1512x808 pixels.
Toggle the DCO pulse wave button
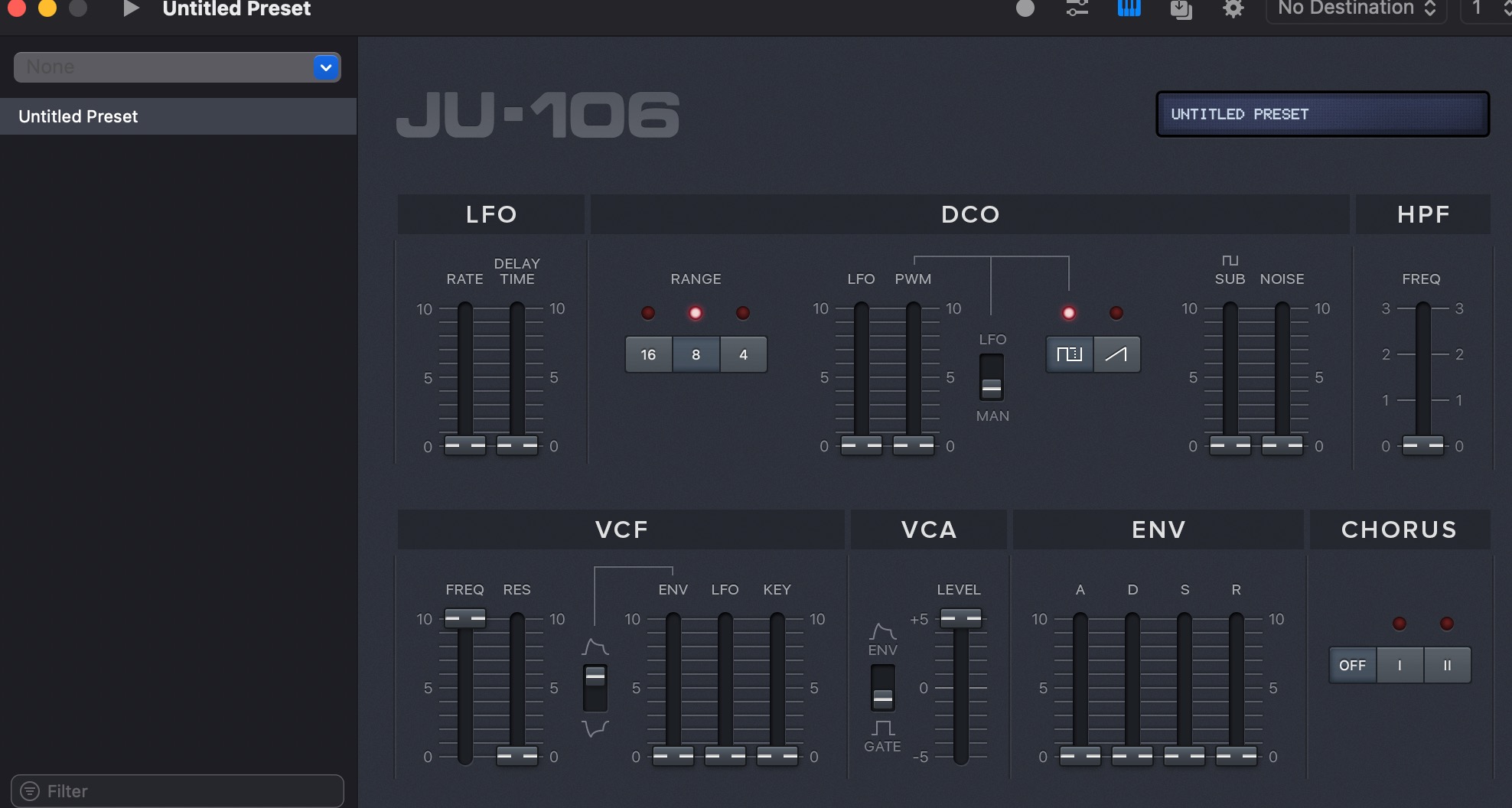(1070, 354)
